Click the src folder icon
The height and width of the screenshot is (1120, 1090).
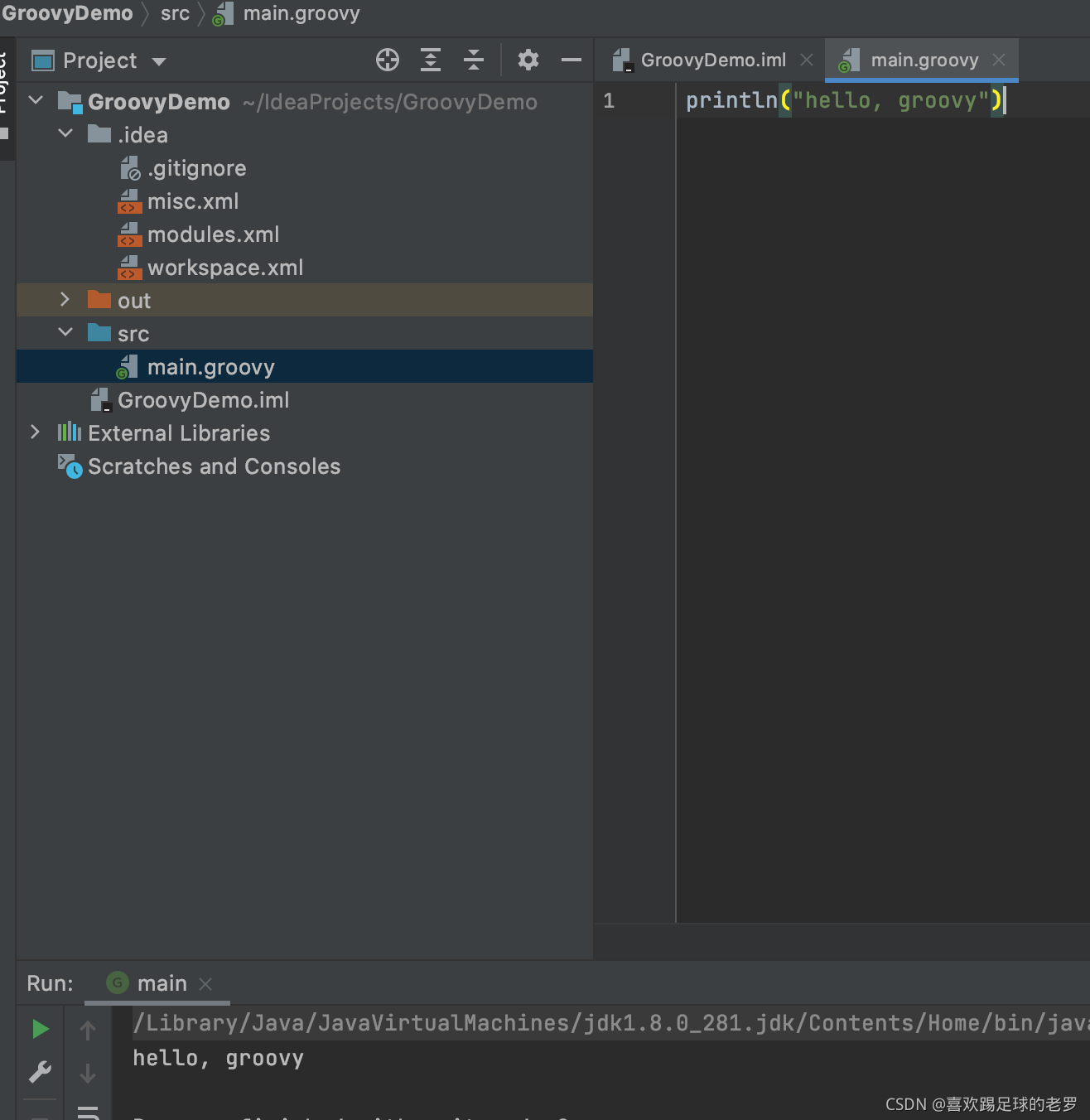coord(99,332)
